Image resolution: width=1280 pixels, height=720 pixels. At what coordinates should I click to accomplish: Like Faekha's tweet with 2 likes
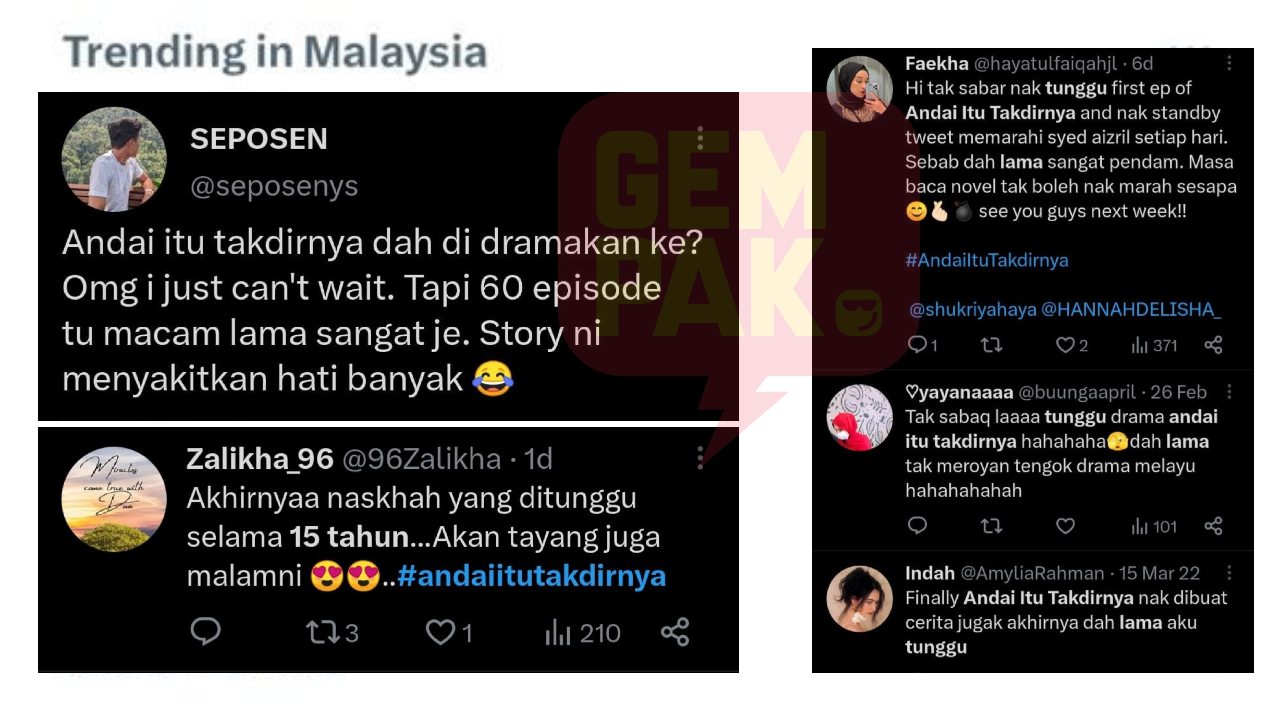[x=1072, y=345]
